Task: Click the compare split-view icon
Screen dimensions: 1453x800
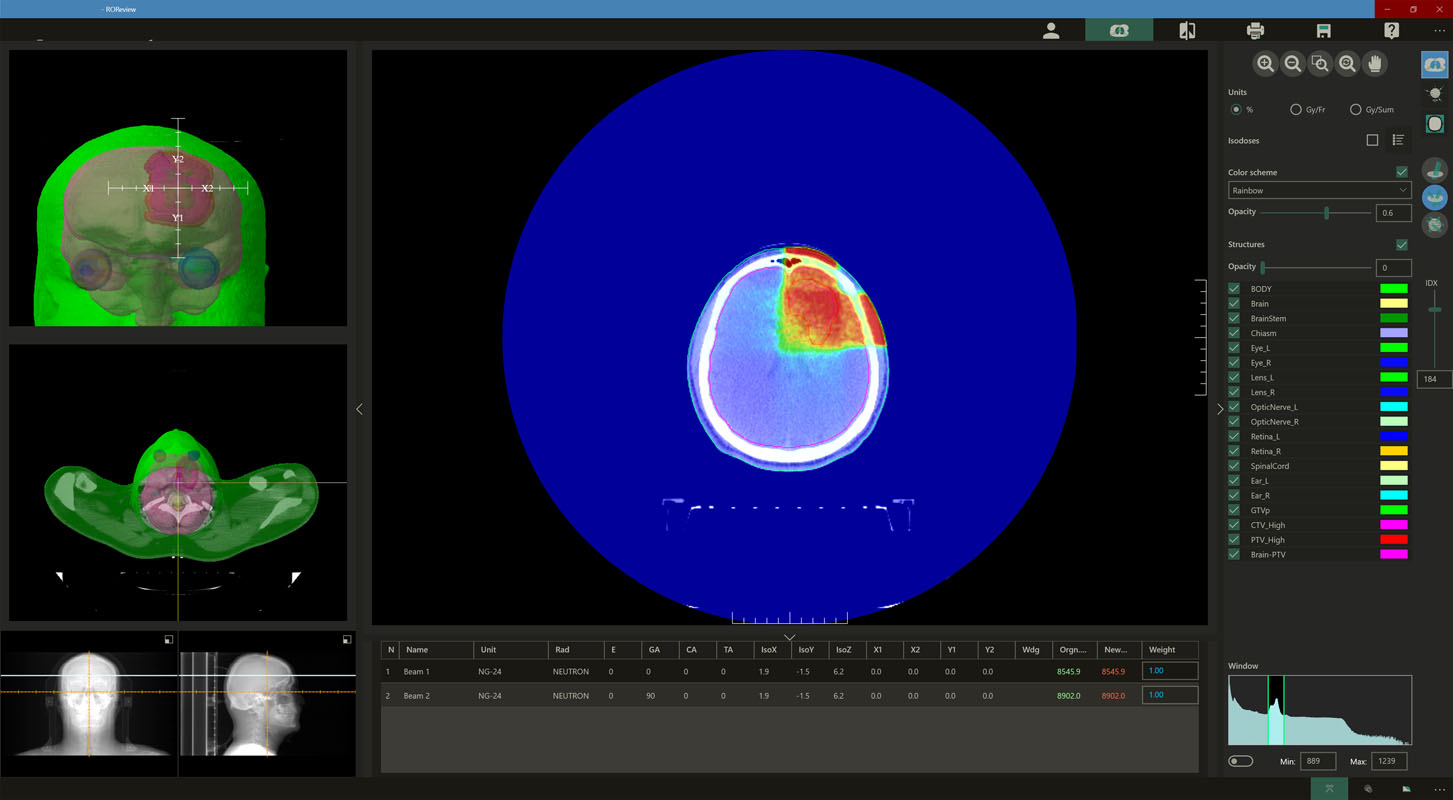Action: point(1187,31)
